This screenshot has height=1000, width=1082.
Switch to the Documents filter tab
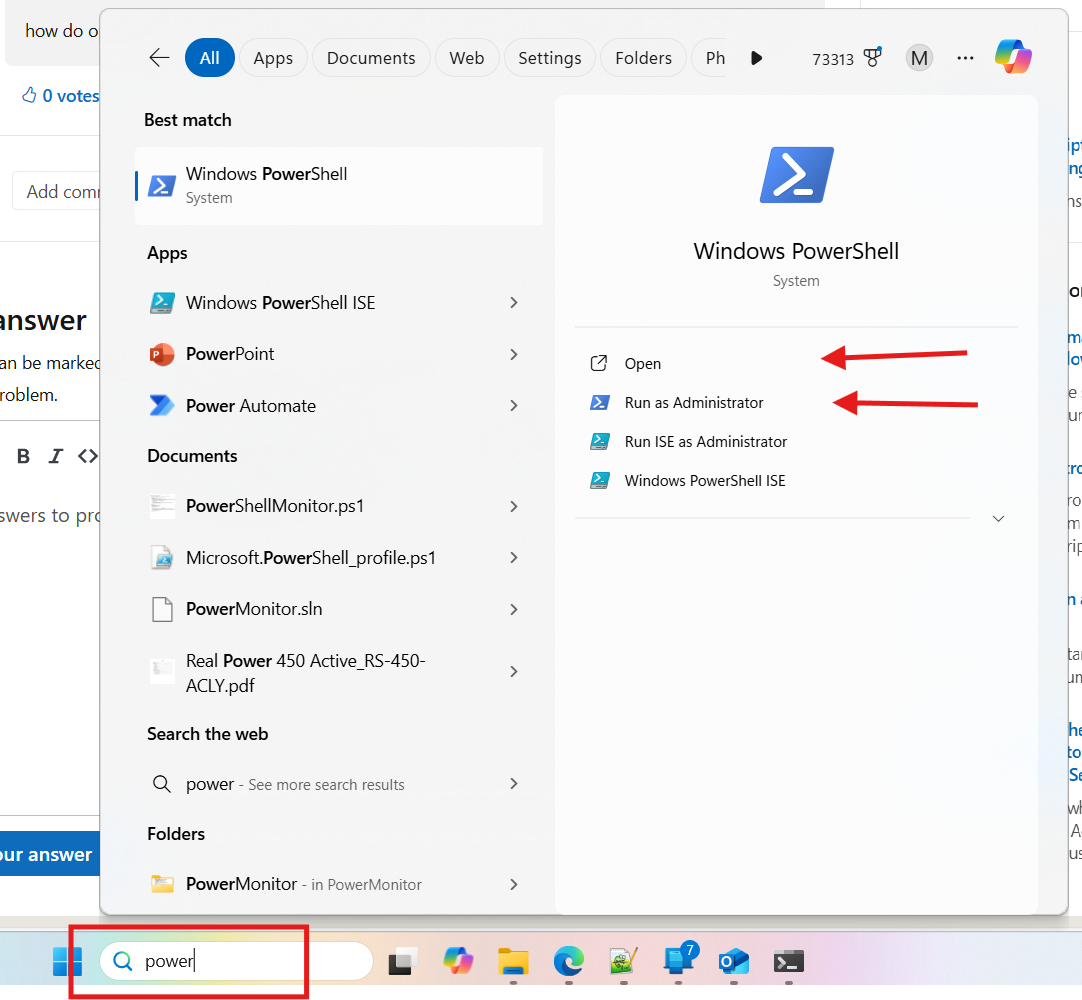(371, 58)
